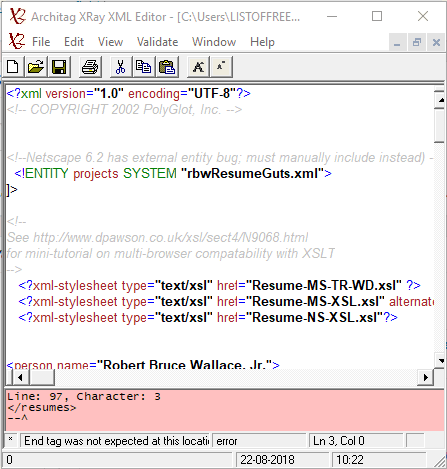Open a file with the folder icon
447x469 pixels.
click(x=36, y=67)
